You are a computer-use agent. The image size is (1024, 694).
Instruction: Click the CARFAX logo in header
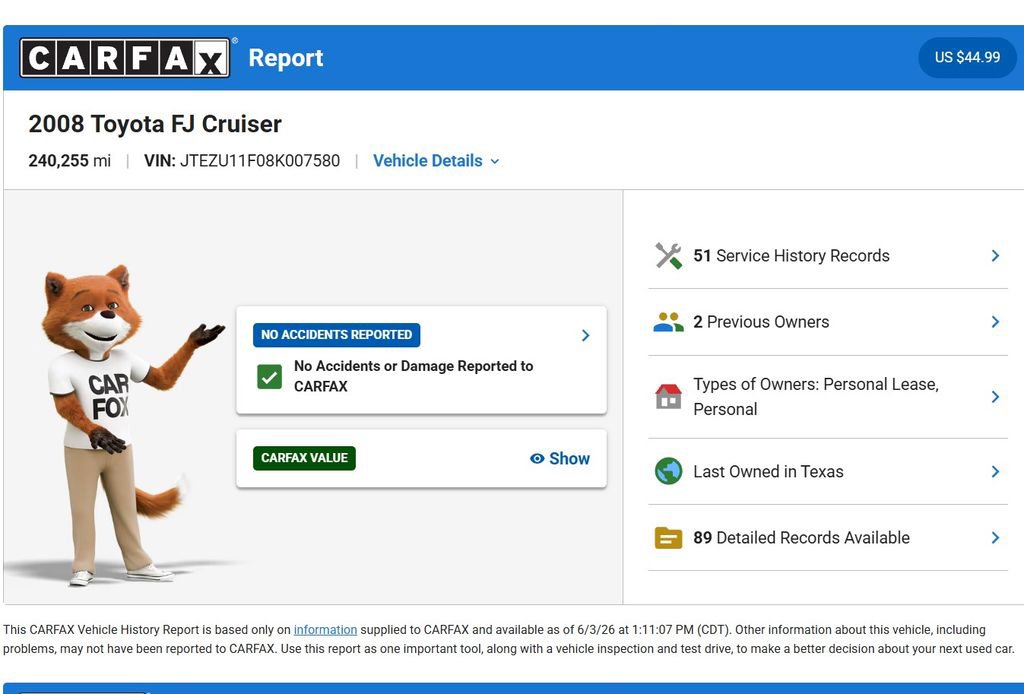[x=125, y=57]
